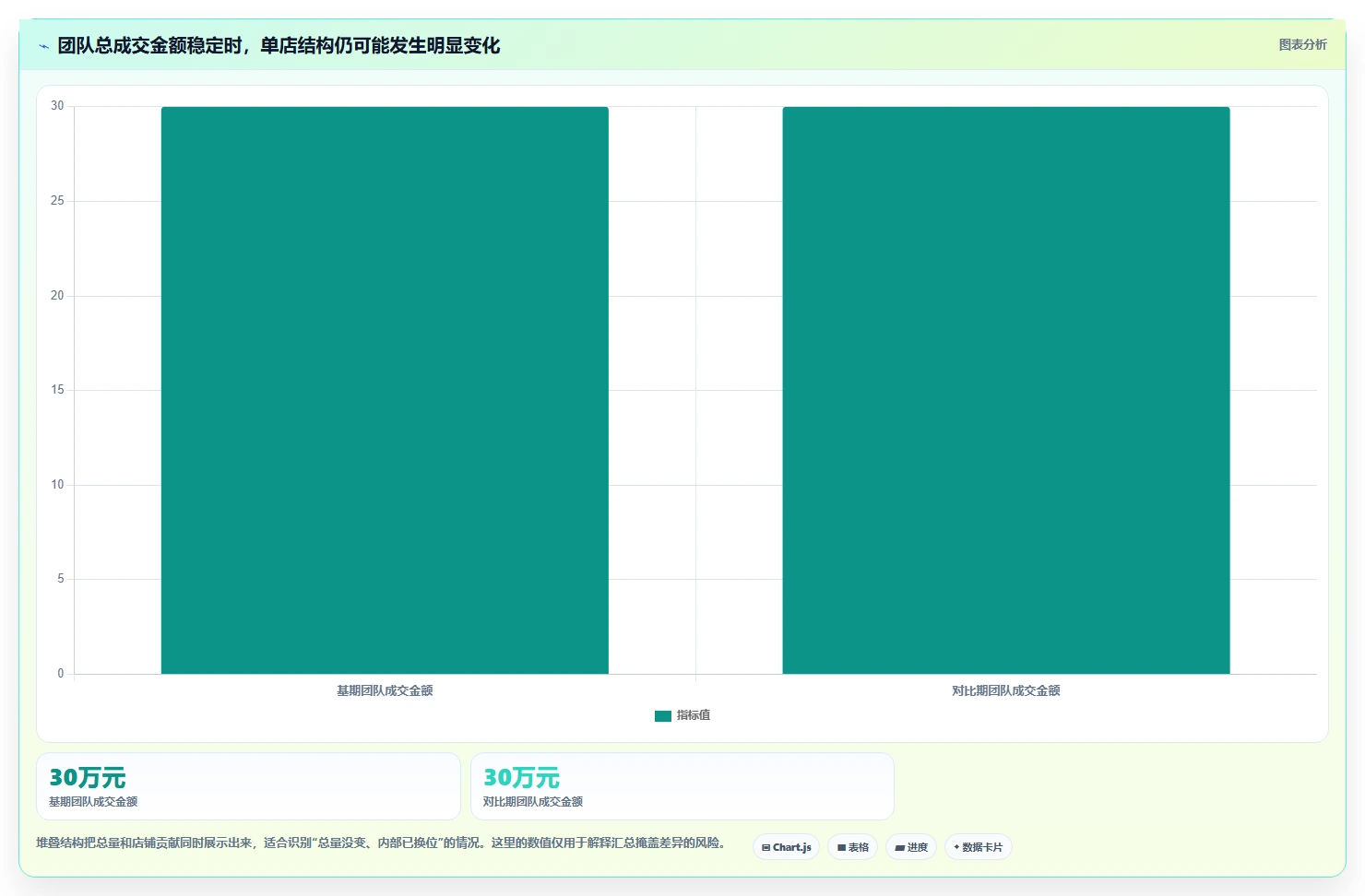Screen dimensions: 1365x896
Task: Click the Chart.js tag
Action: (787, 847)
